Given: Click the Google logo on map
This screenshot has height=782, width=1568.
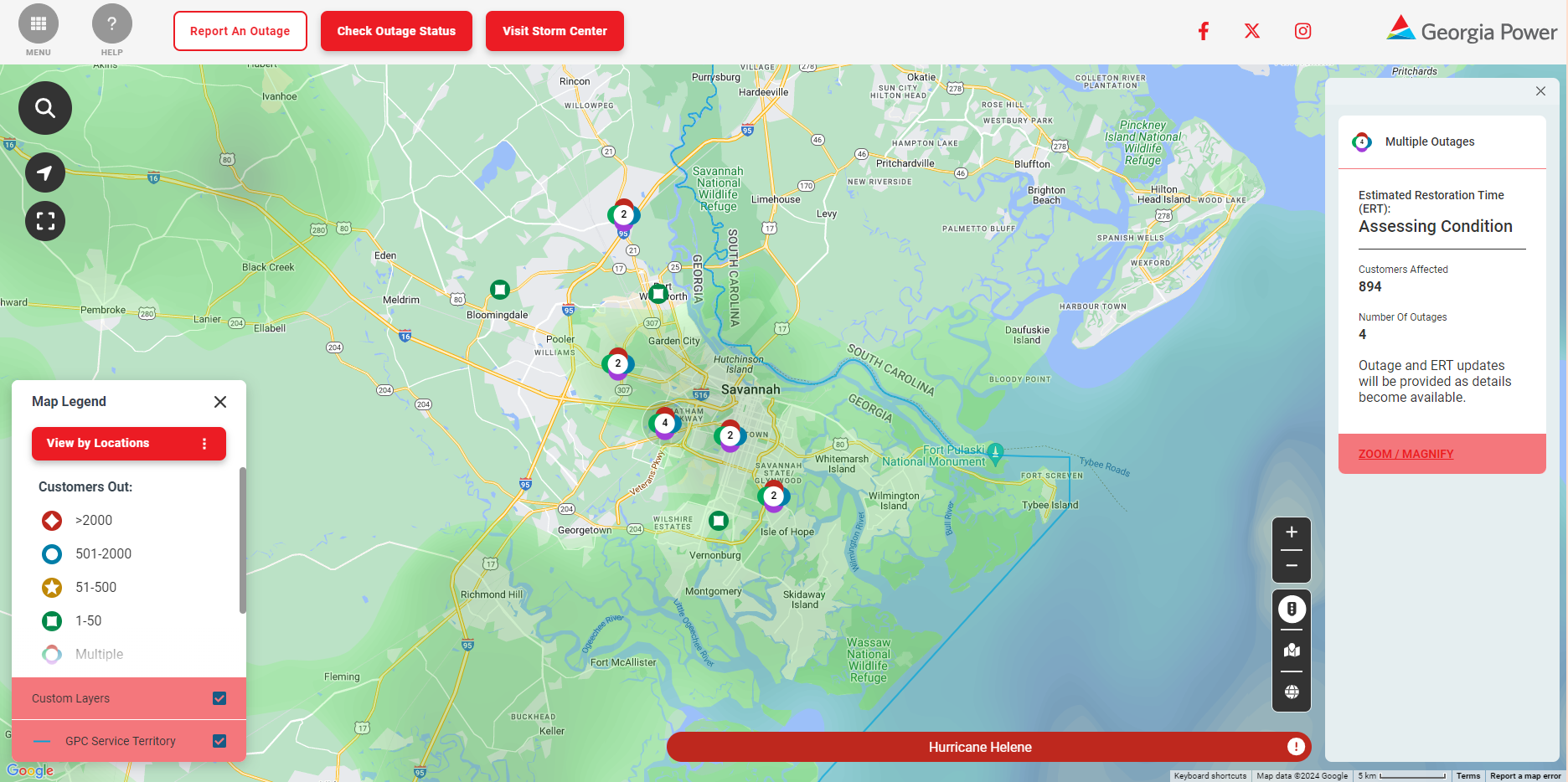Looking at the screenshot, I should (30, 770).
